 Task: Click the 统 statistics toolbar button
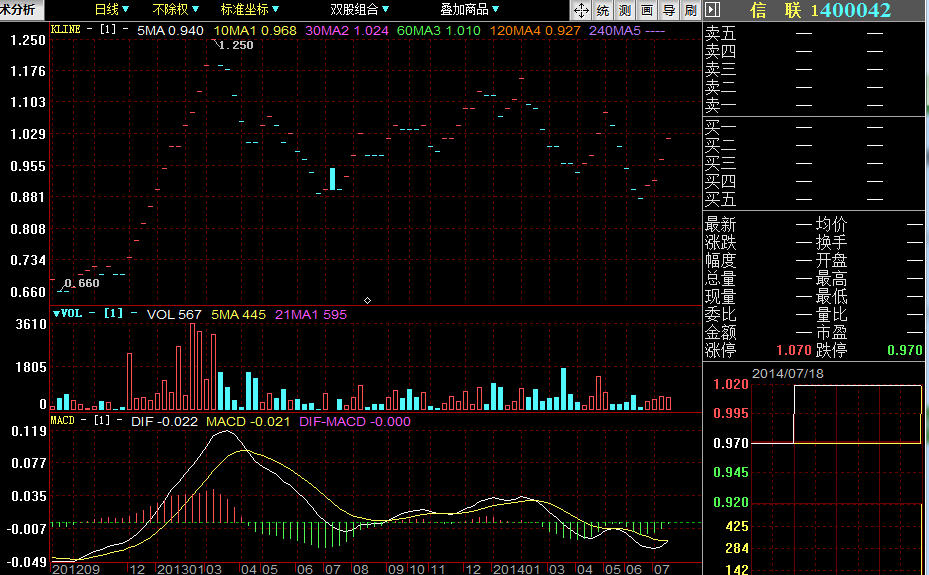[603, 10]
